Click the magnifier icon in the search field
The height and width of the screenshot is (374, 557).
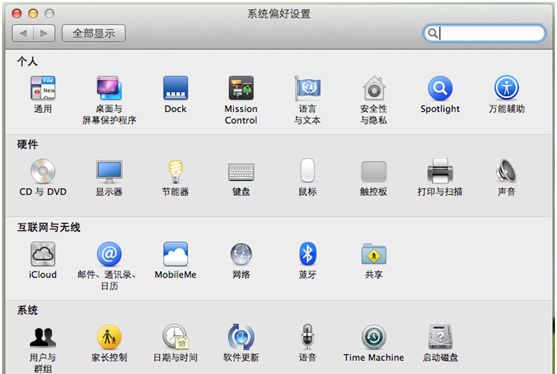tap(432, 33)
